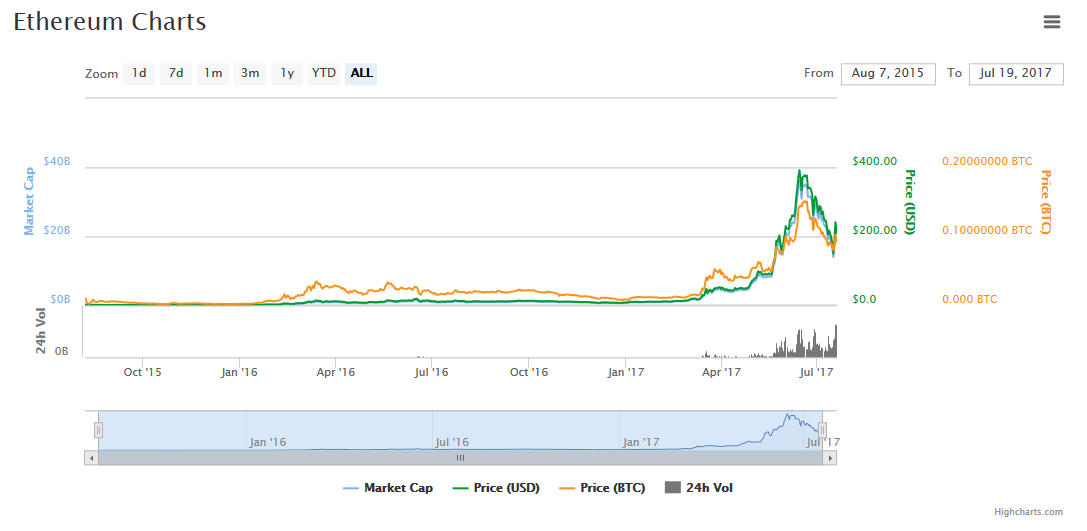
Task: Click the navigator horizontal scrollbar thumb
Action: [x=460, y=458]
